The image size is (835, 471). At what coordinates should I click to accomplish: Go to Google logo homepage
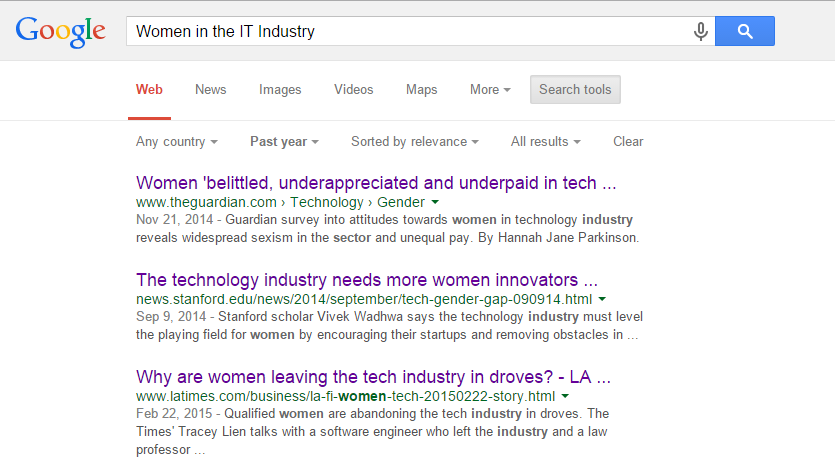coord(61,32)
